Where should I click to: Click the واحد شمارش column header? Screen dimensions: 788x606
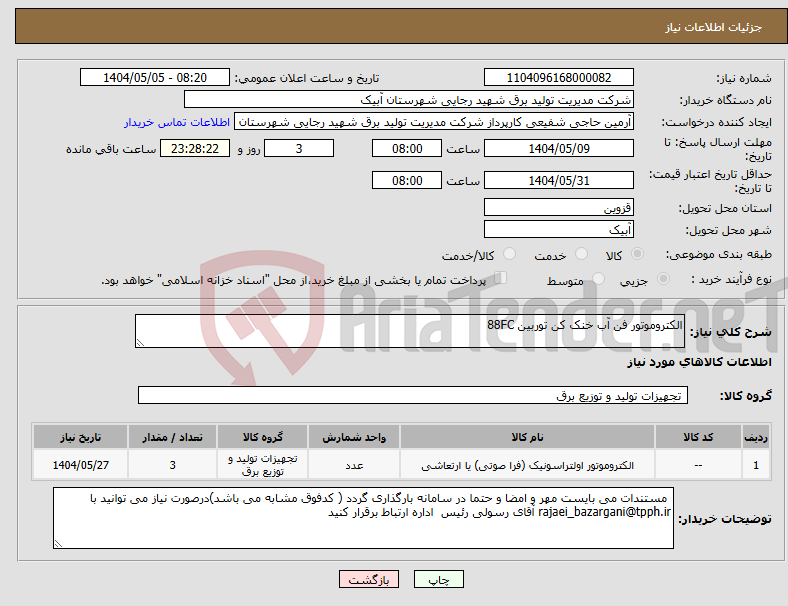tap(354, 437)
